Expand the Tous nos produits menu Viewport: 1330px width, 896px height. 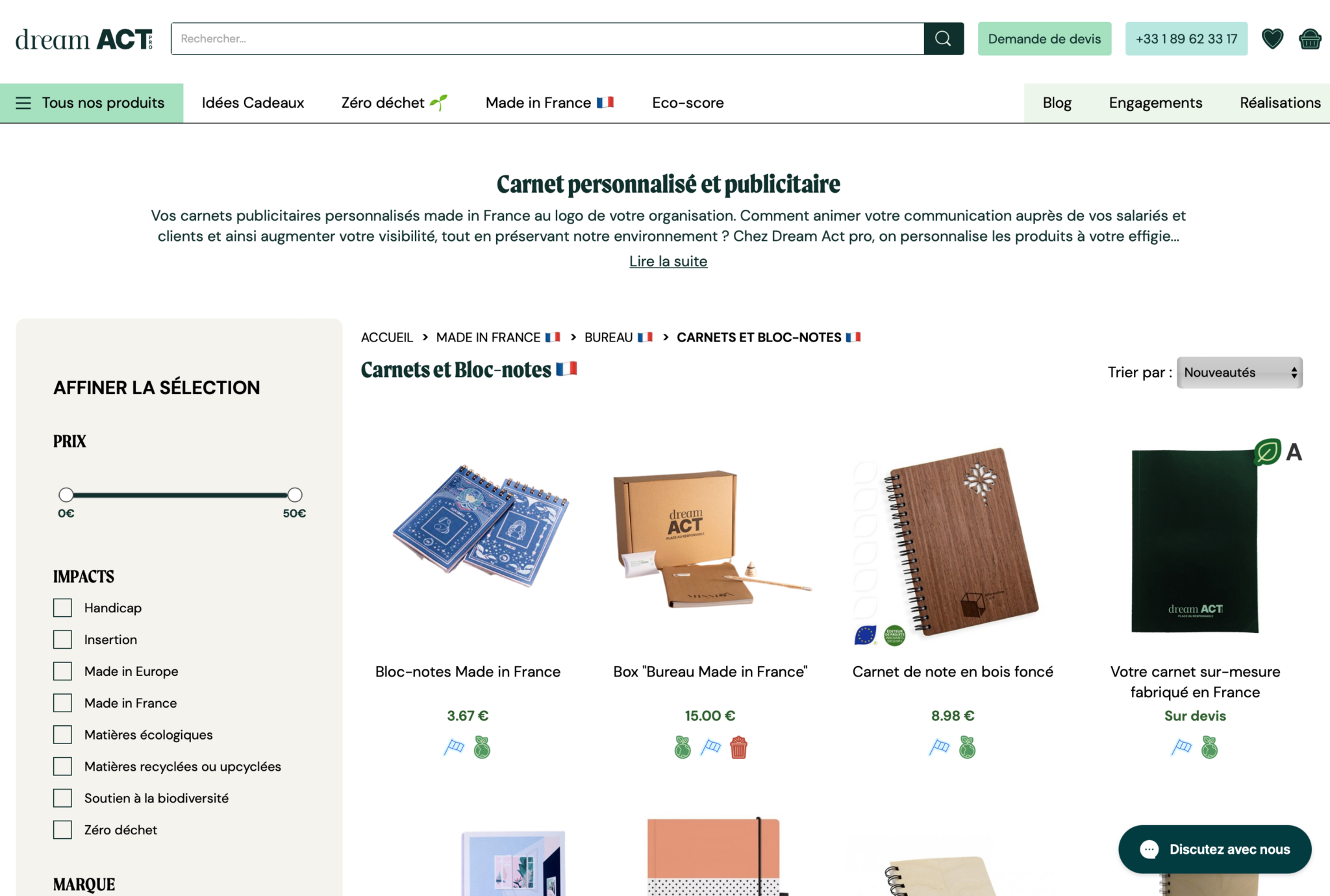click(92, 103)
